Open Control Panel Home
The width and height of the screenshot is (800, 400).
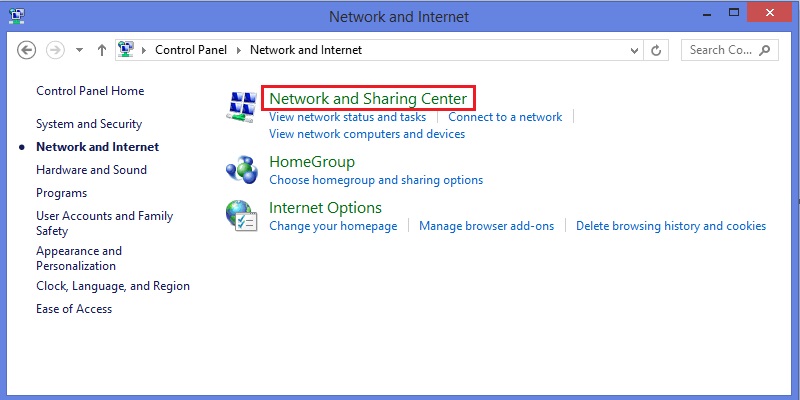click(x=90, y=91)
